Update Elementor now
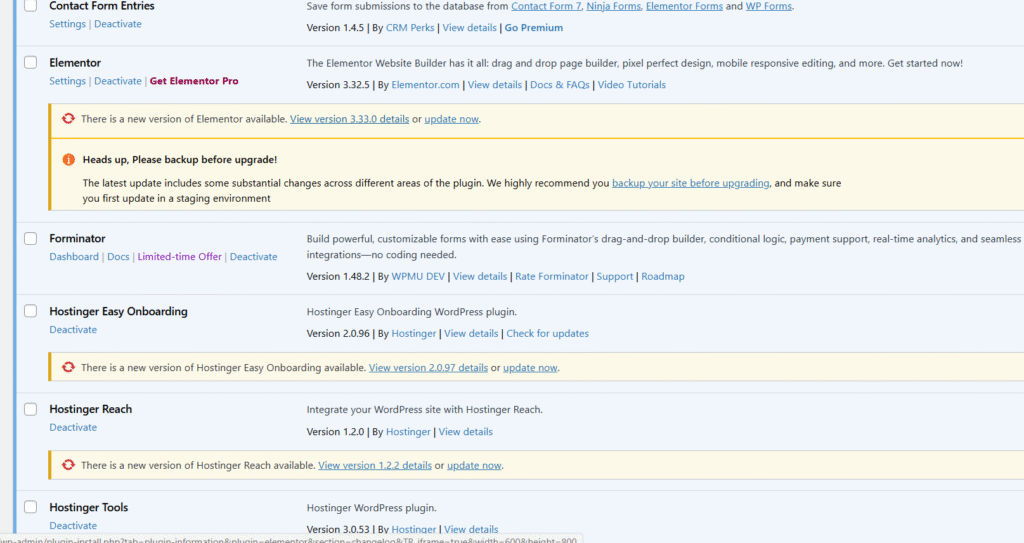The width and height of the screenshot is (1024, 543). coord(451,119)
